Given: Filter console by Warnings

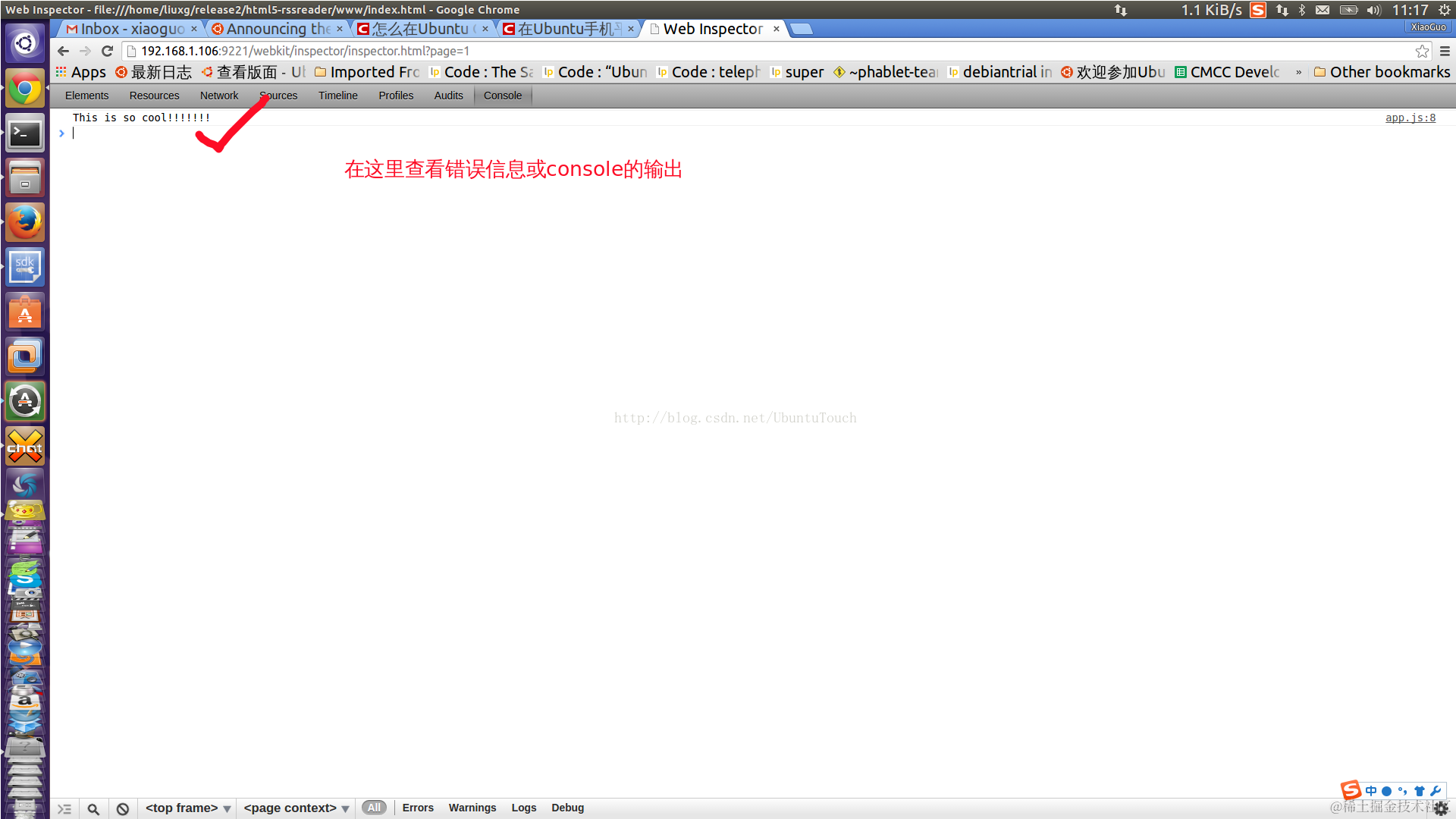Looking at the screenshot, I should (x=472, y=808).
